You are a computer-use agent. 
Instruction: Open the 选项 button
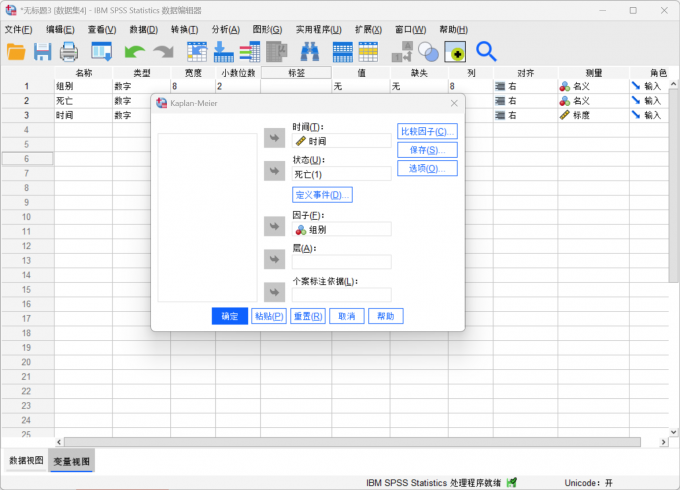coord(427,168)
